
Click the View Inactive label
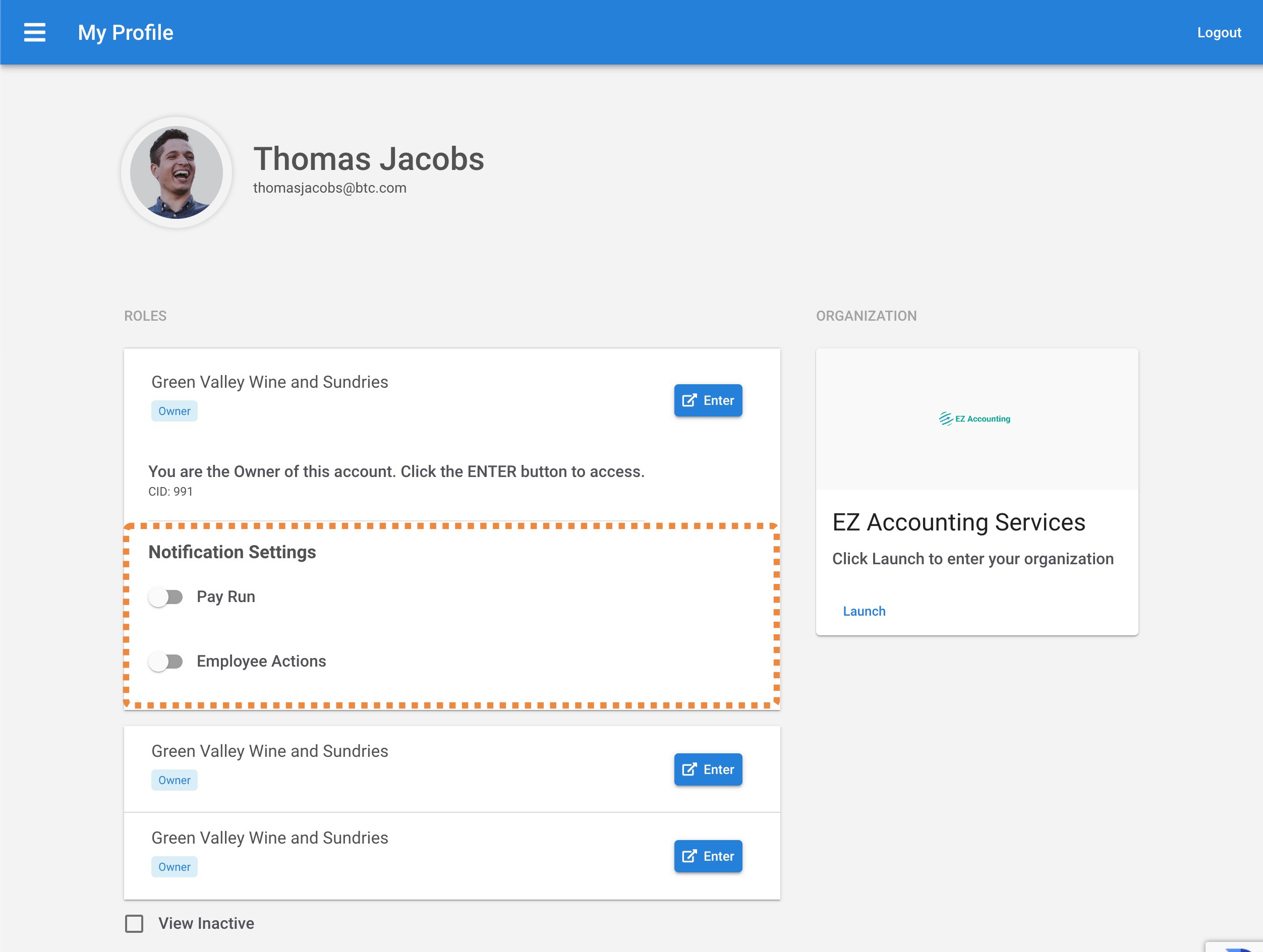(x=206, y=923)
